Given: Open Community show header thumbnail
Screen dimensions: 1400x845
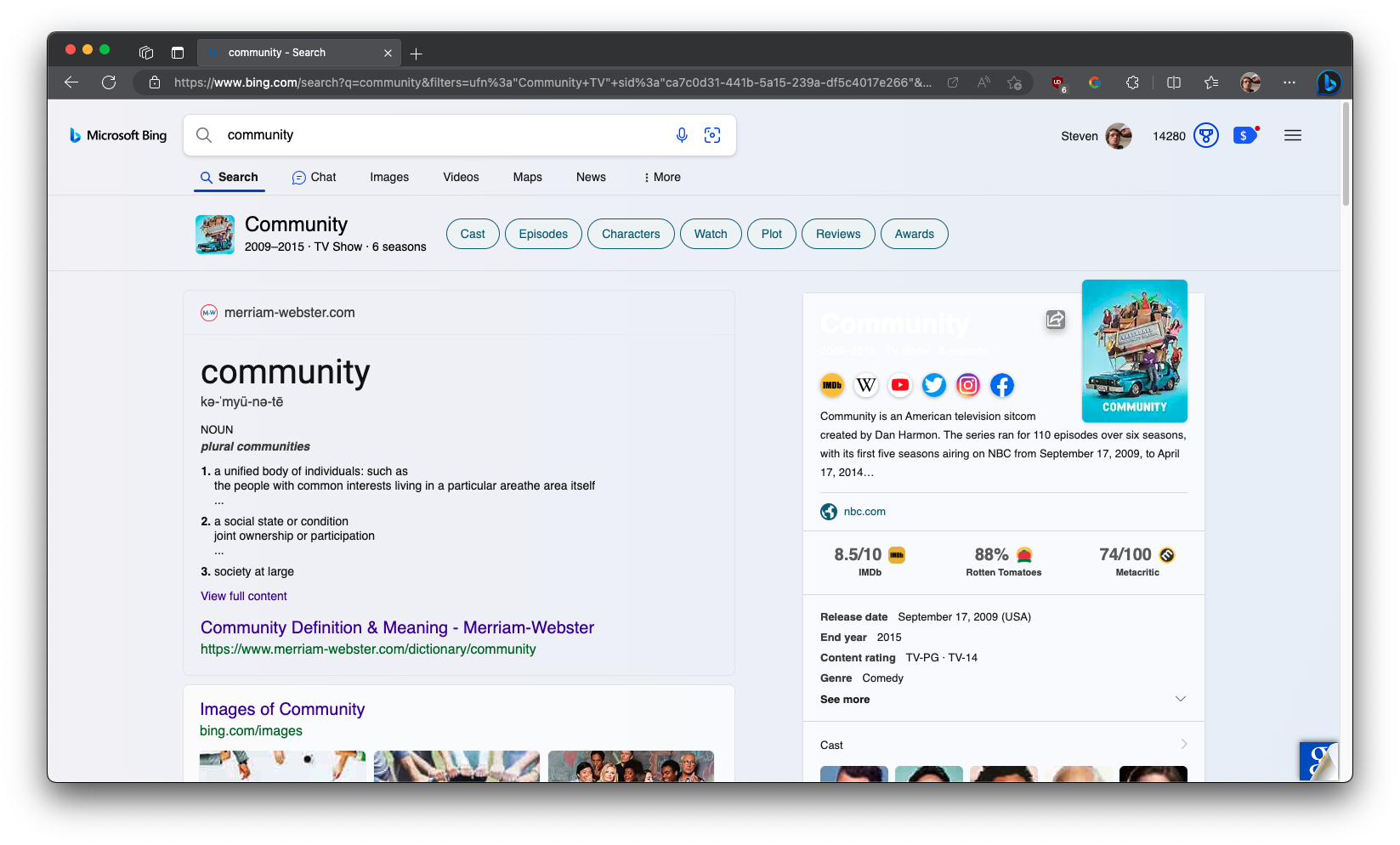Looking at the screenshot, I should (x=215, y=234).
